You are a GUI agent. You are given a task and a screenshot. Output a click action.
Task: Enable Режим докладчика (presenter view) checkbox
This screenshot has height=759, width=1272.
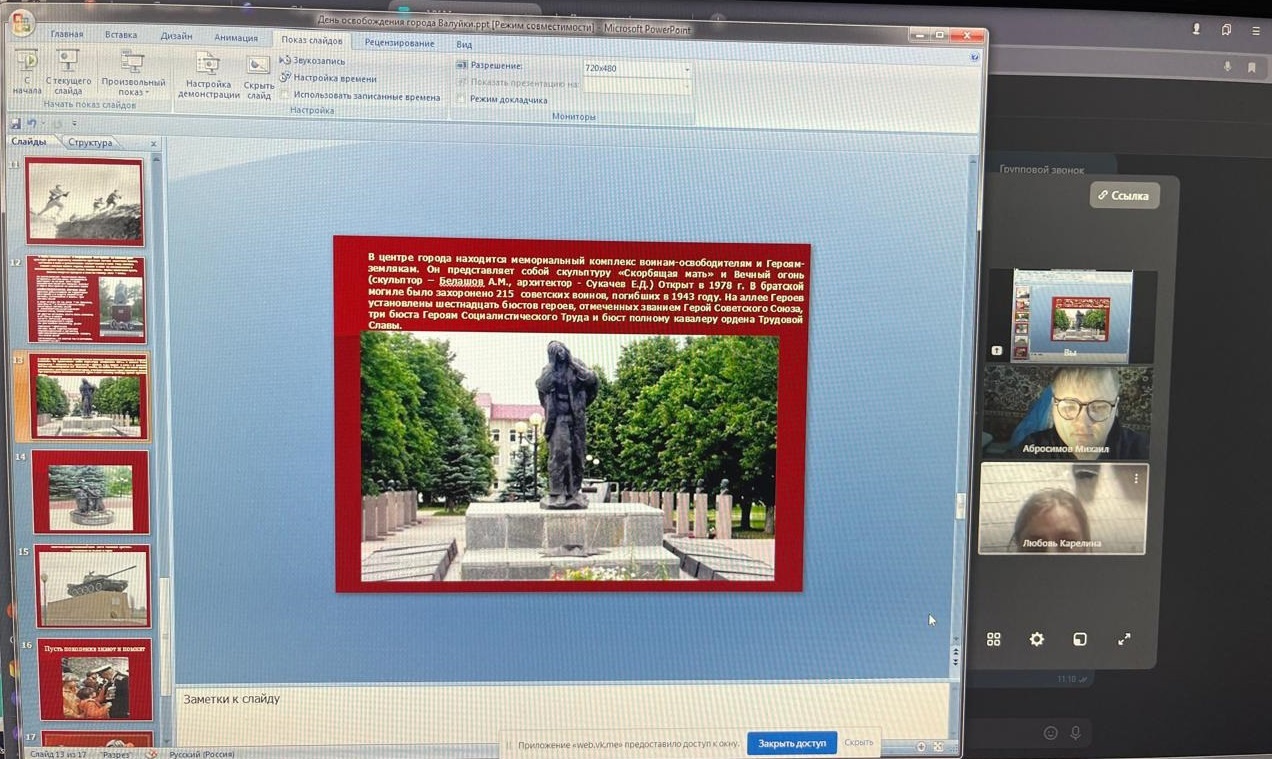(x=460, y=99)
